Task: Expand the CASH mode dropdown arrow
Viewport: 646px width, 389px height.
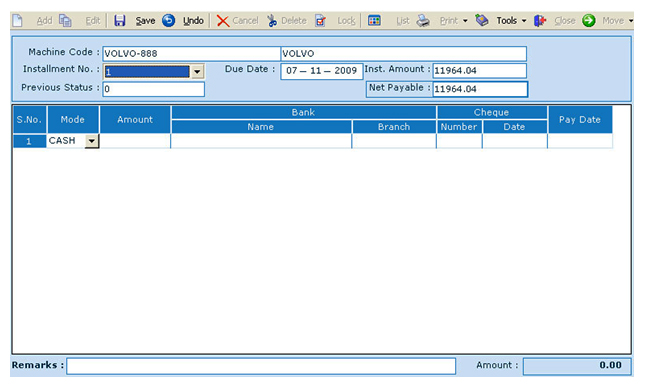Action: [92, 141]
